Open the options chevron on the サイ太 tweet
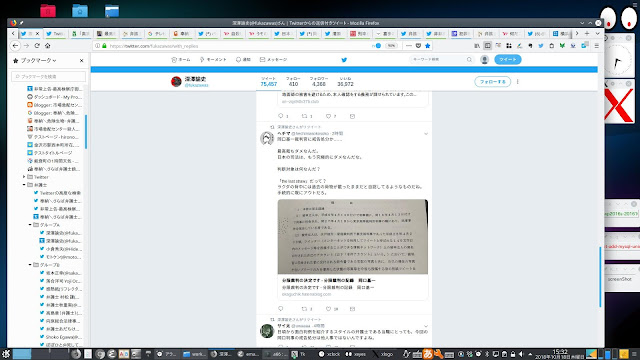640x360 pixels. (x=426, y=326)
